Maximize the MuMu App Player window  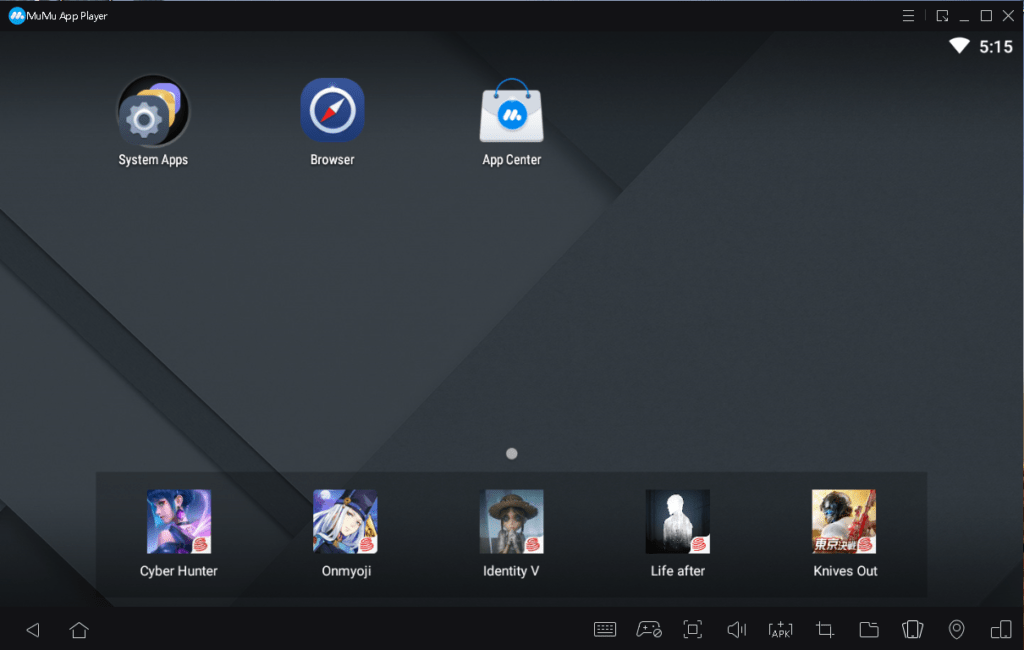986,16
